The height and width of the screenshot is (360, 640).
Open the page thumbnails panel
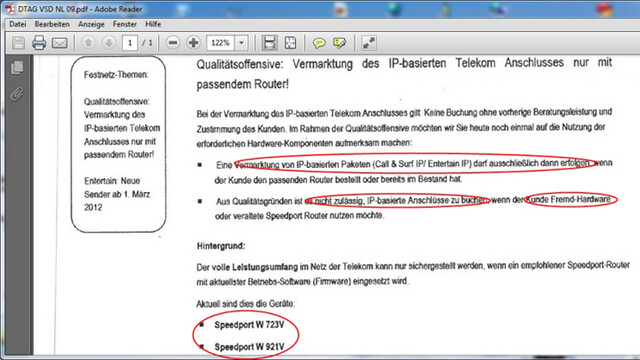17,67
